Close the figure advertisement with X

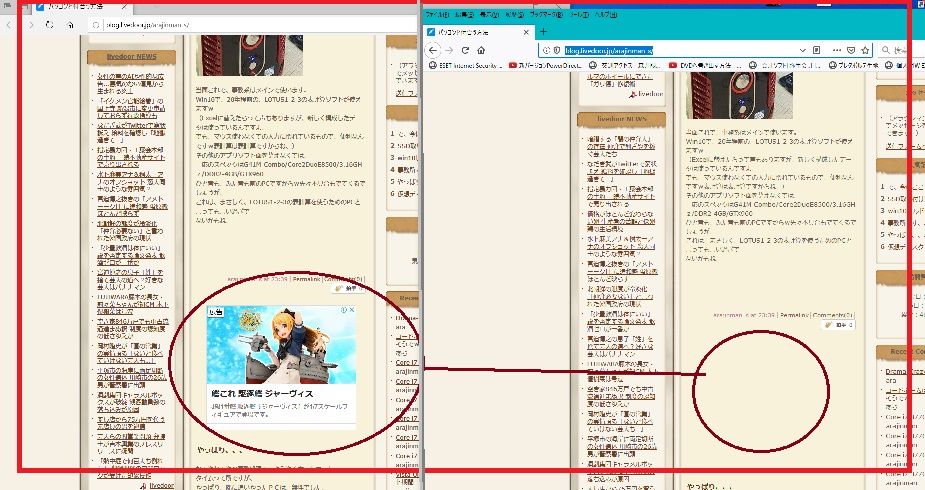click(352, 310)
